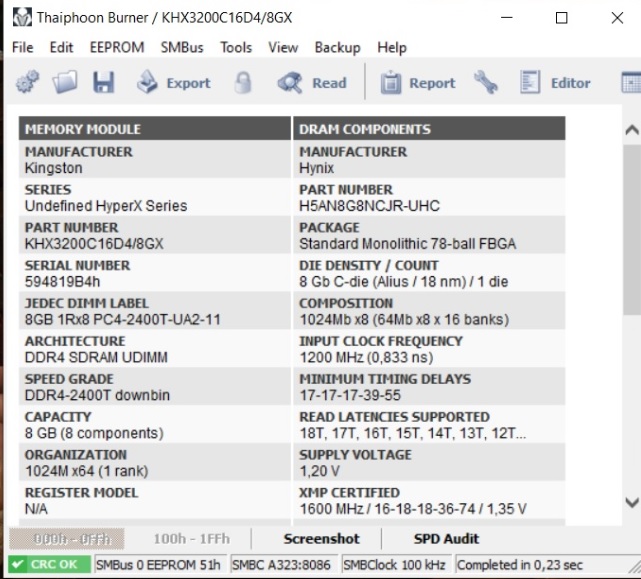Click the composition 1024Mb x8 value
The height and width of the screenshot is (579, 641).
tap(404, 319)
